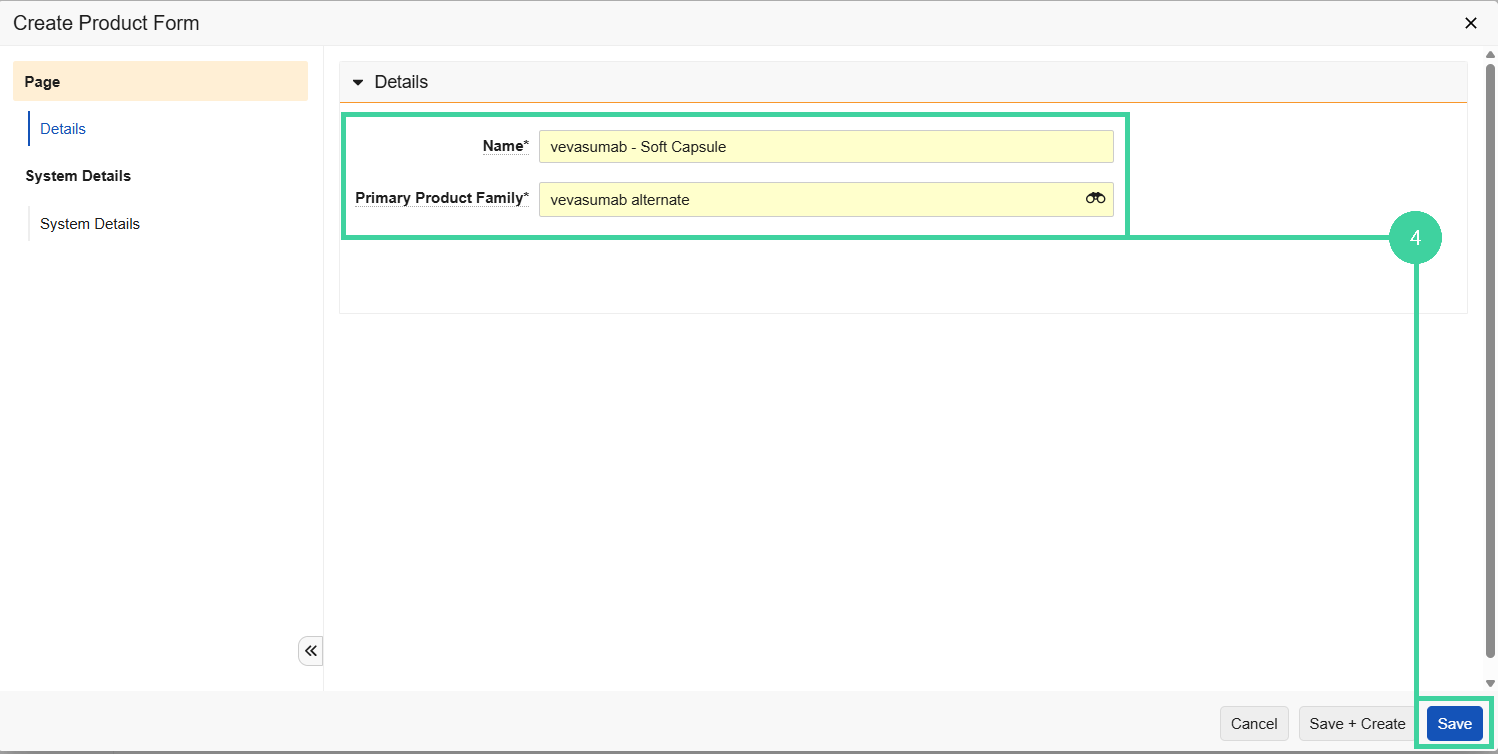This screenshot has width=1498, height=754.
Task: Open the Primary Product Family lookup binoculars icon
Action: pyautogui.click(x=1095, y=199)
